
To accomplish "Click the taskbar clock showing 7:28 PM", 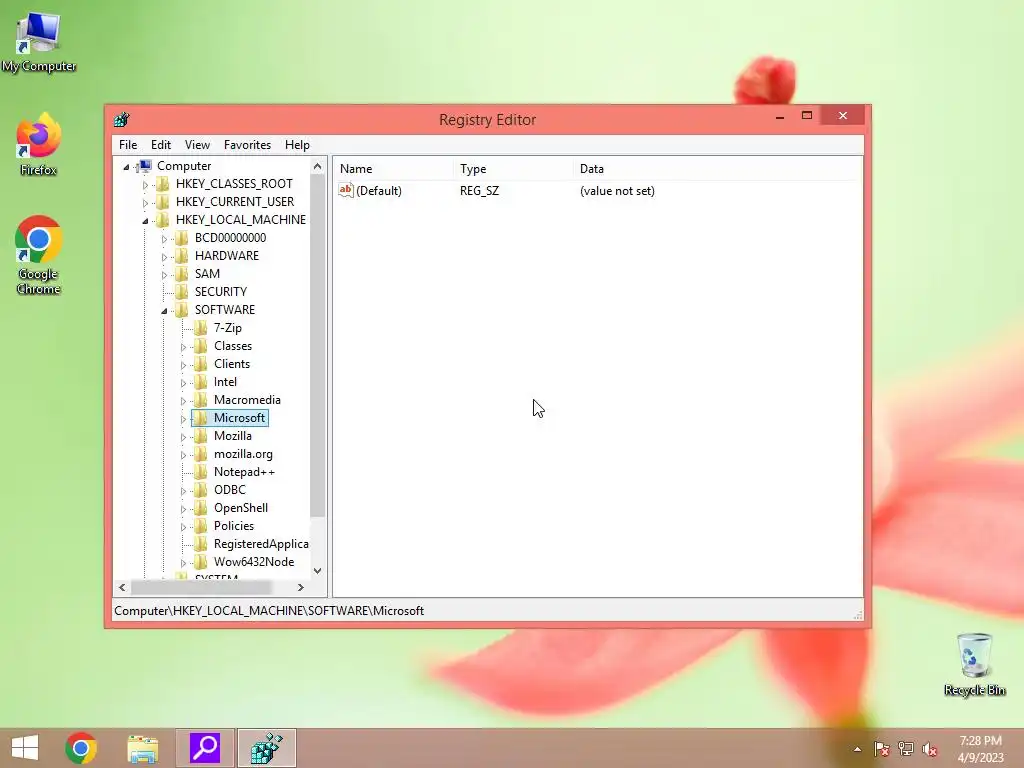I will (x=980, y=749).
